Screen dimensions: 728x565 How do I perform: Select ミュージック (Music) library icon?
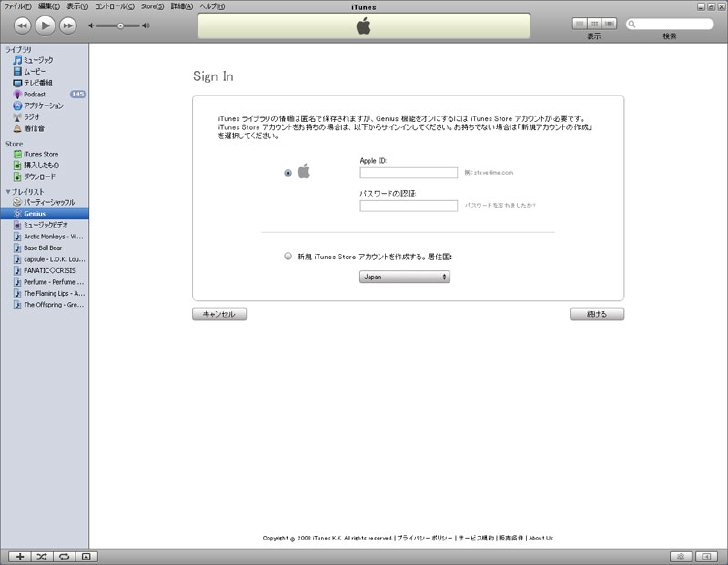(18, 60)
